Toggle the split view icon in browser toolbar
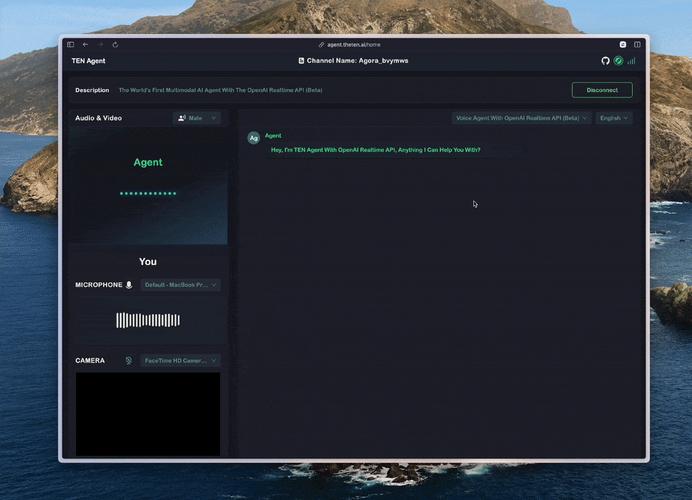This screenshot has height=500, width=692. coord(637,45)
